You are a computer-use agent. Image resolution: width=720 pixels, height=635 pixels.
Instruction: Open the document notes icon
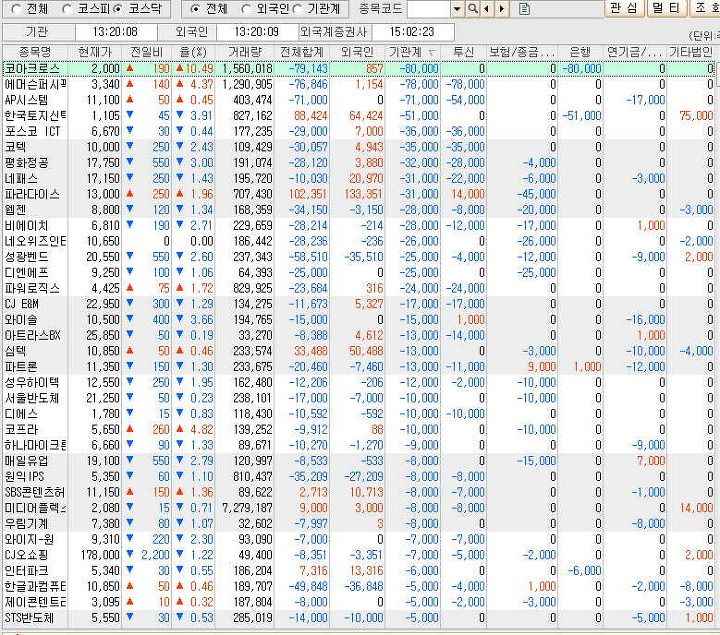tap(524, 8)
